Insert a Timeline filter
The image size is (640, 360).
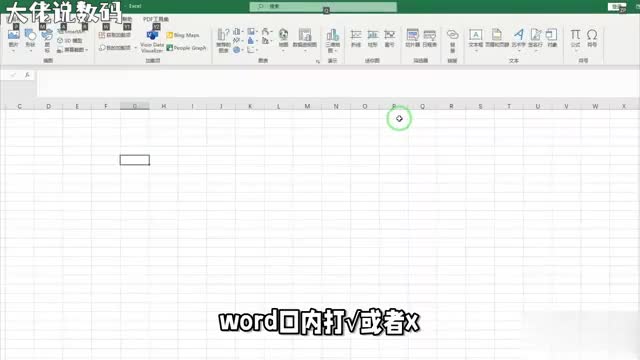click(x=429, y=38)
